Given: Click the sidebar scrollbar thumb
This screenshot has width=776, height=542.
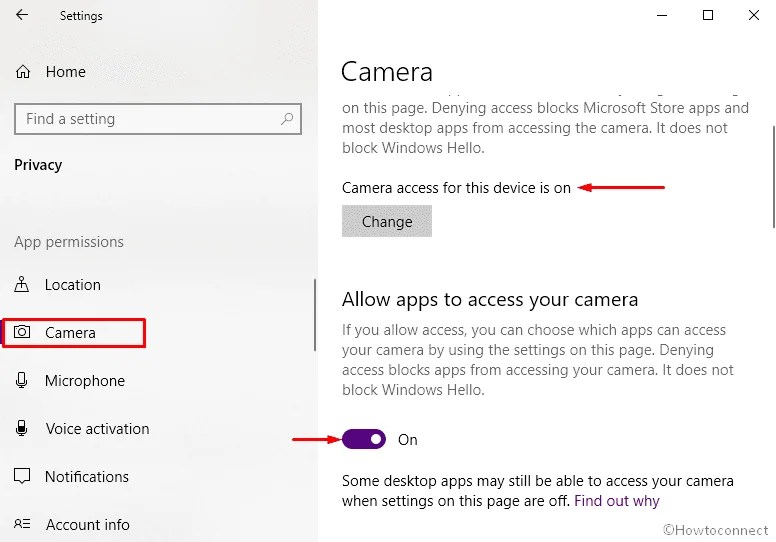Looking at the screenshot, I should pyautogui.click(x=315, y=315).
